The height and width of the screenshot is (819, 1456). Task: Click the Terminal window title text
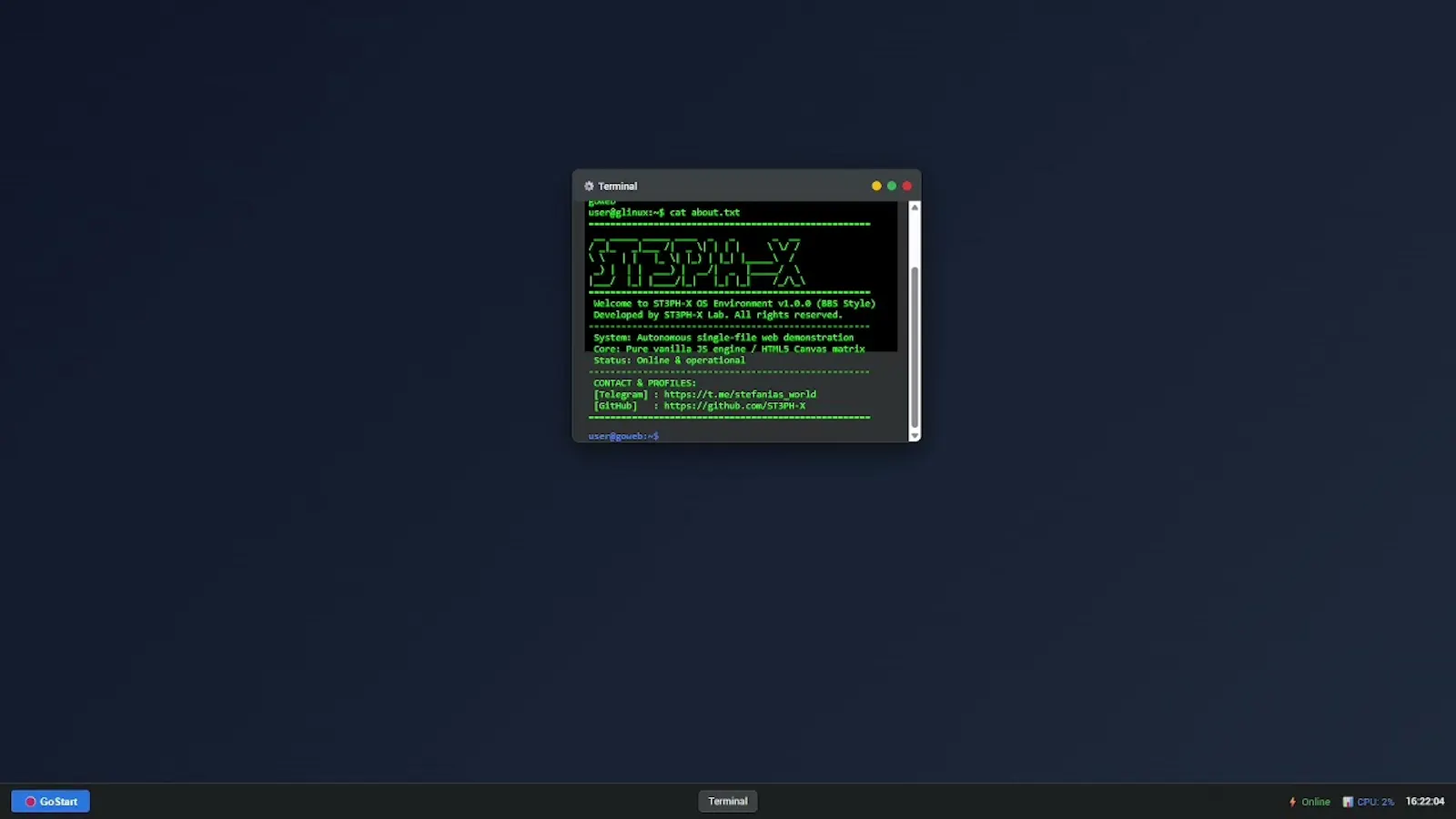(x=618, y=186)
